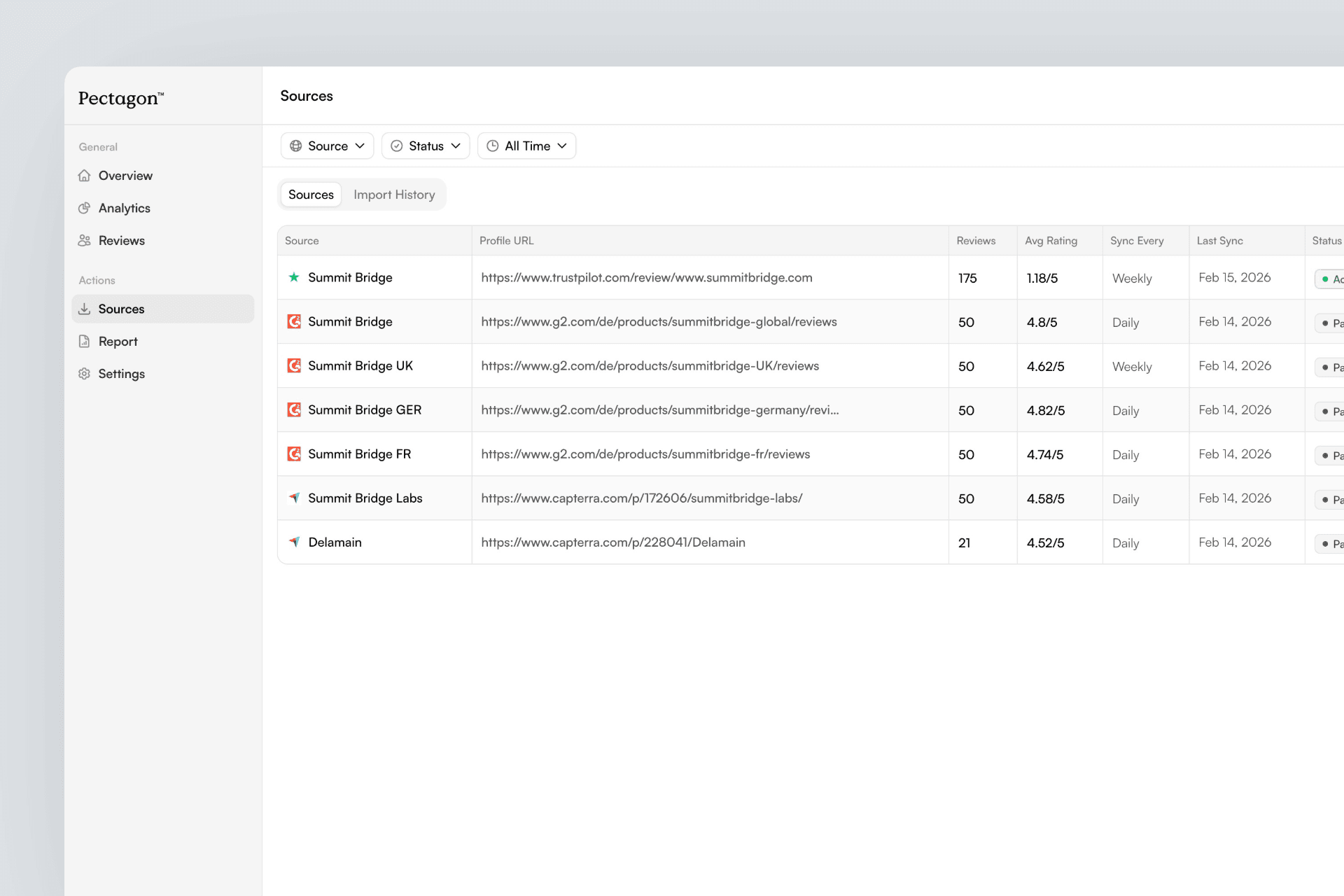Click the Analytics pie chart icon
The image size is (1344, 896).
85,208
